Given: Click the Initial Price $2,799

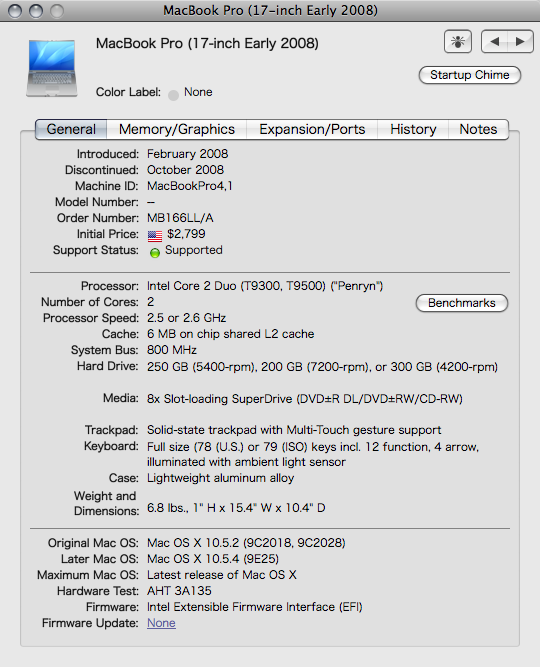Looking at the screenshot, I should coord(186,234).
